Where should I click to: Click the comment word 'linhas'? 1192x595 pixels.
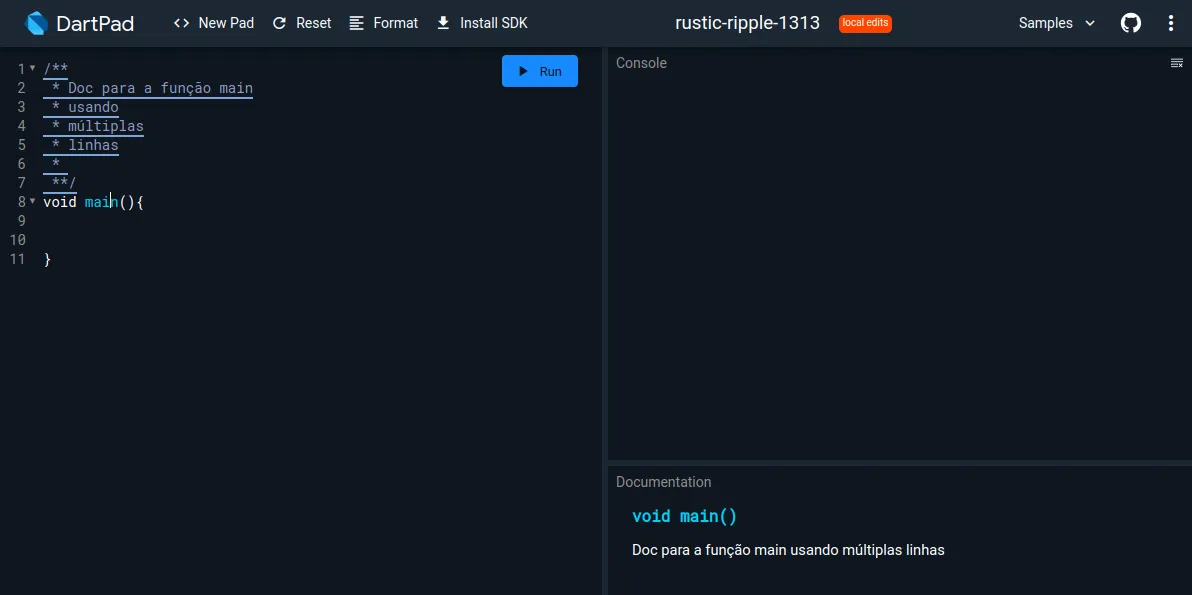tap(94, 145)
